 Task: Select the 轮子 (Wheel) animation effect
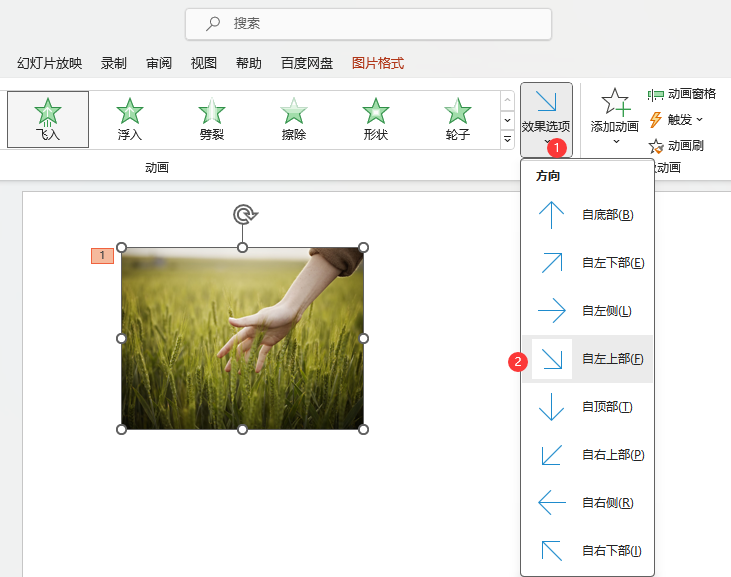click(x=458, y=119)
